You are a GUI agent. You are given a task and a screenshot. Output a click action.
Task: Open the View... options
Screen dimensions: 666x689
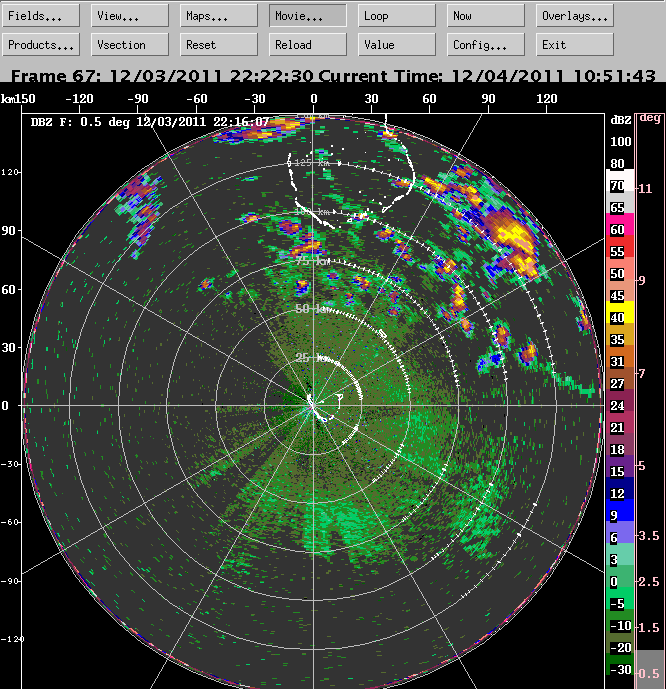(130, 16)
